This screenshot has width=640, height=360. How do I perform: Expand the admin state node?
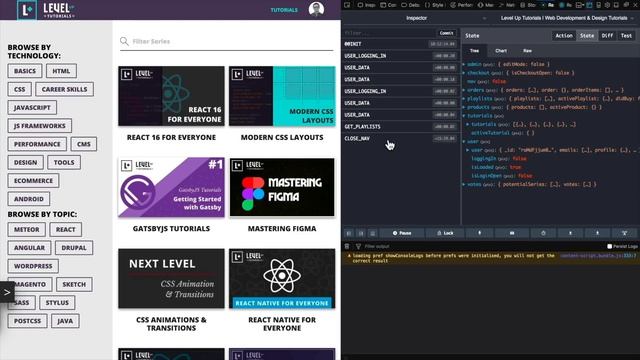click(464, 64)
